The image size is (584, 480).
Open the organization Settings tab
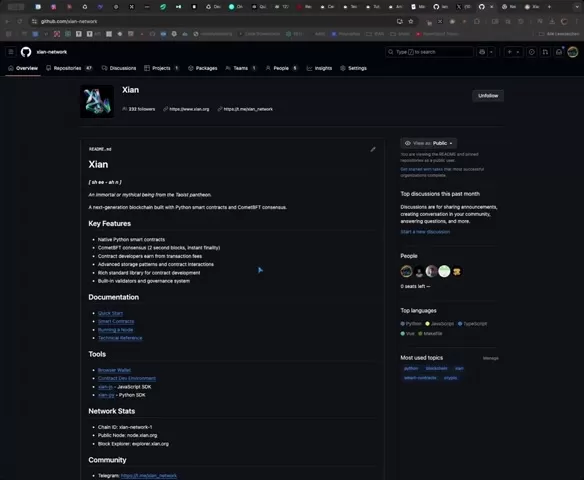[353, 68]
